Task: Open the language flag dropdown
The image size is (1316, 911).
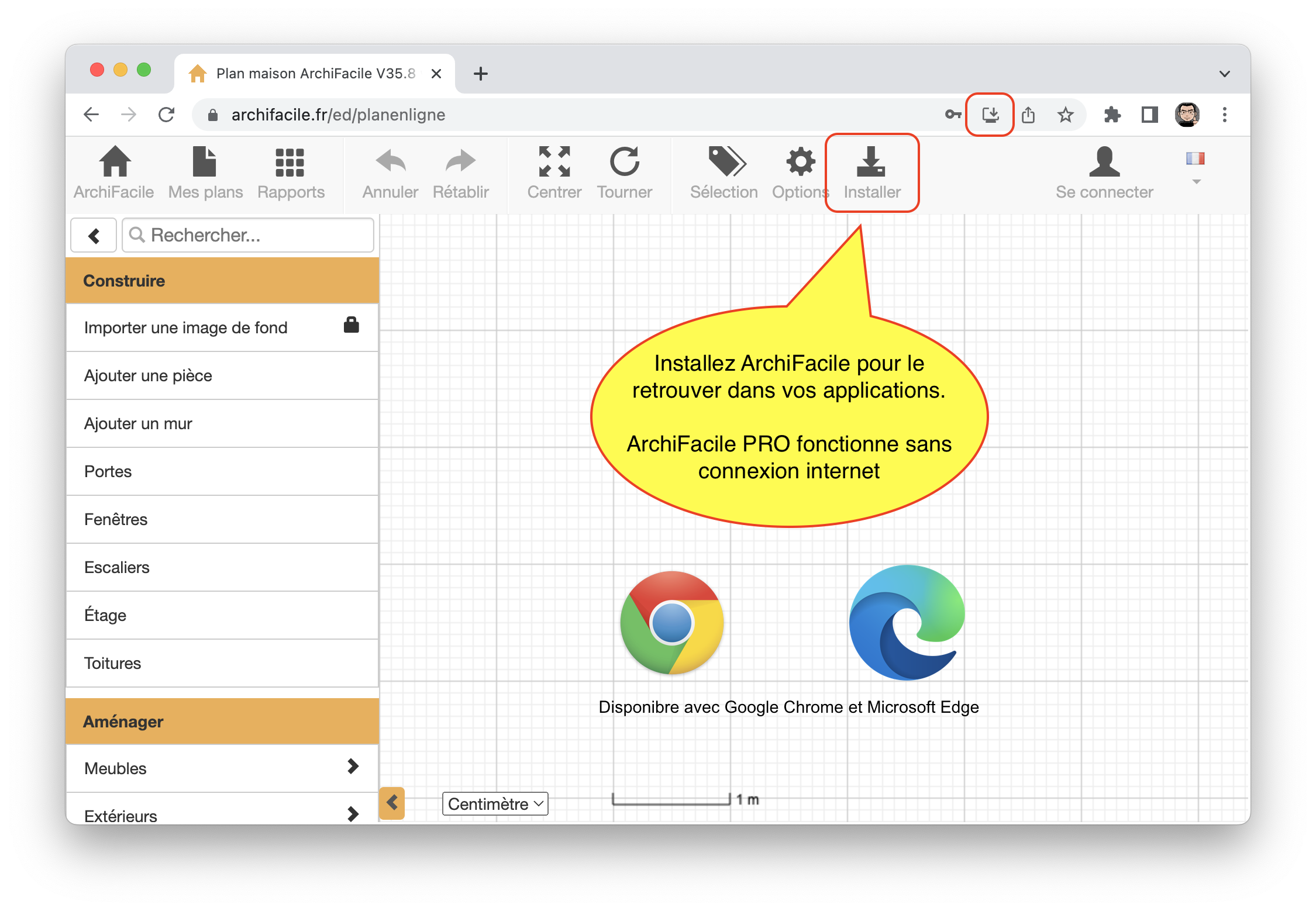Action: point(1196,167)
